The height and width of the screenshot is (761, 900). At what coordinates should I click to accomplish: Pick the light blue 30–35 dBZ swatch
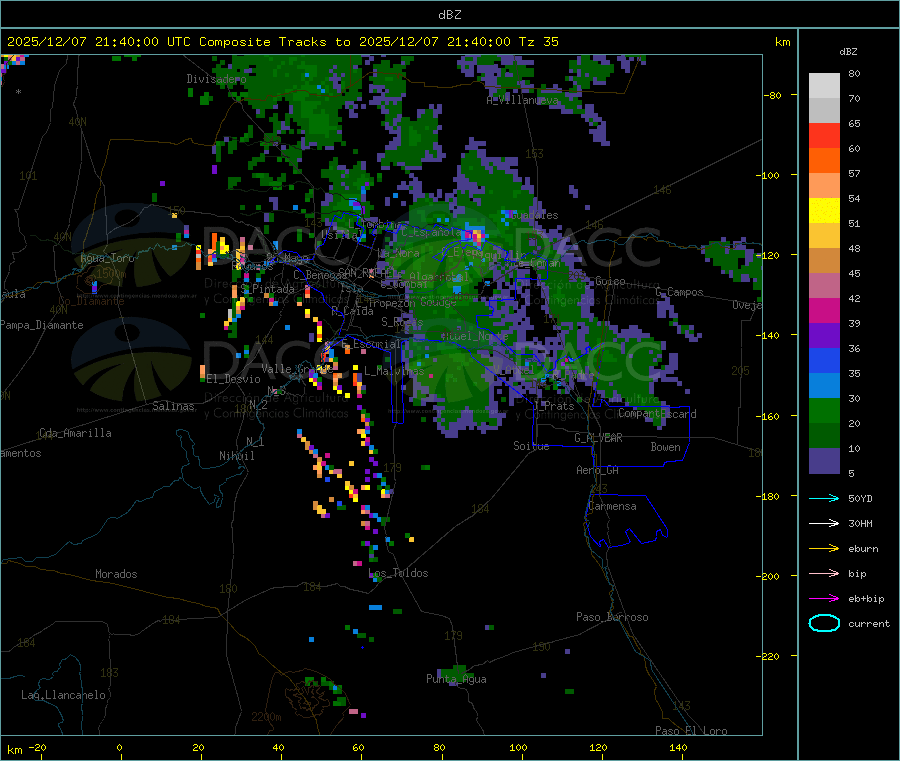(824, 386)
